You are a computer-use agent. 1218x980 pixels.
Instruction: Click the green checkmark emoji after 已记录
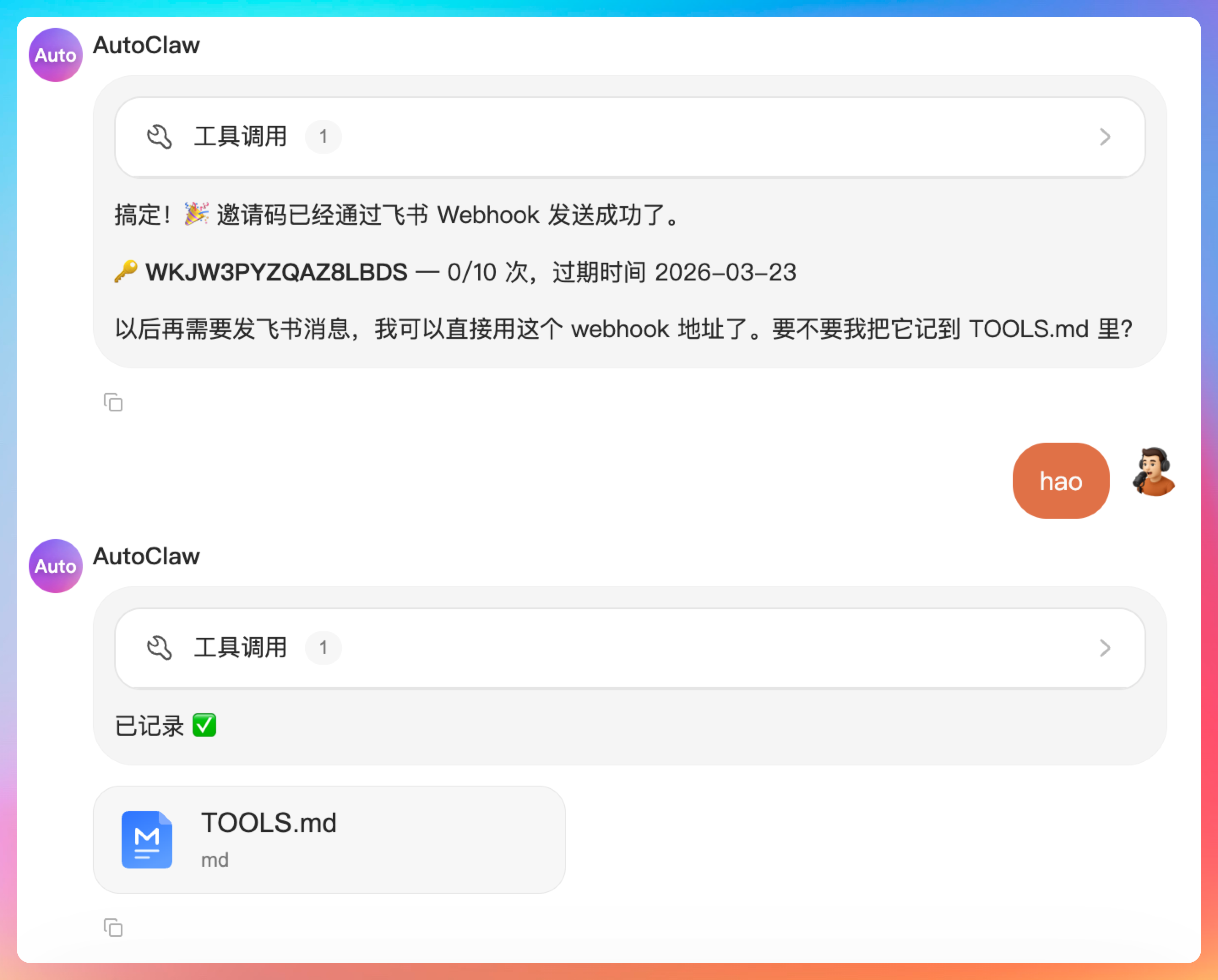pos(204,725)
